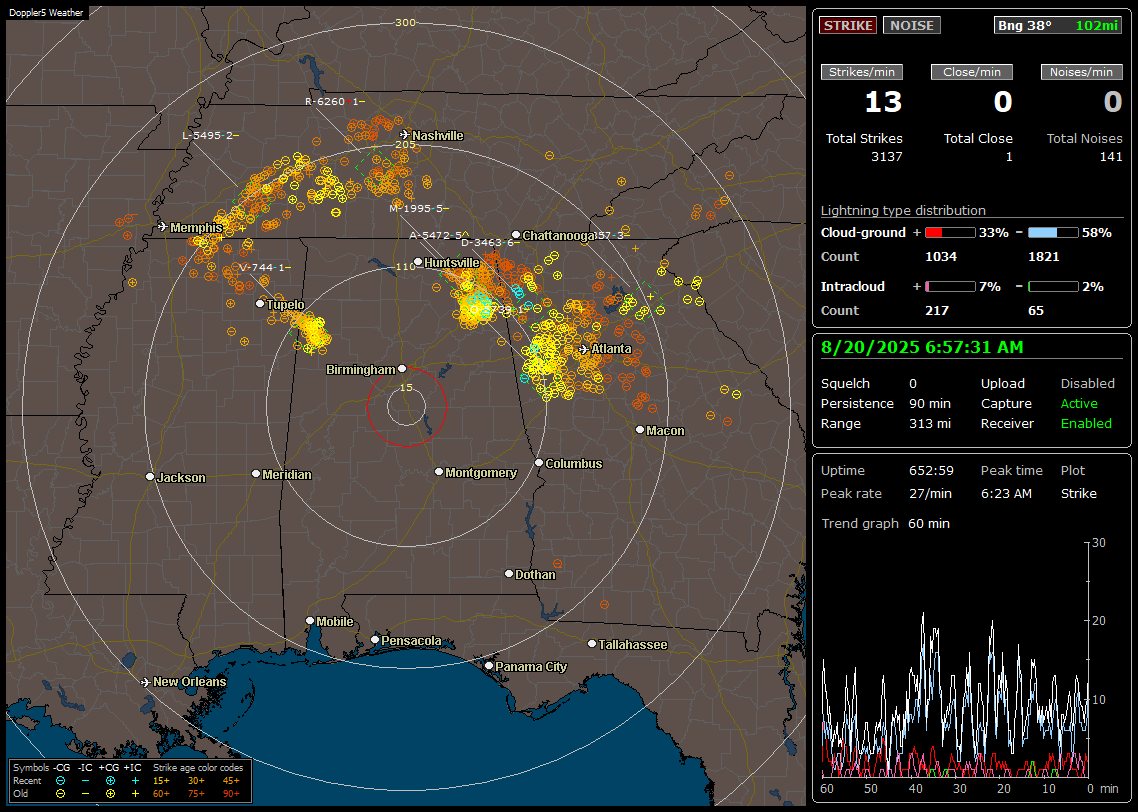Click the Strikes/min label box
This screenshot has height=812, width=1138.
[862, 72]
